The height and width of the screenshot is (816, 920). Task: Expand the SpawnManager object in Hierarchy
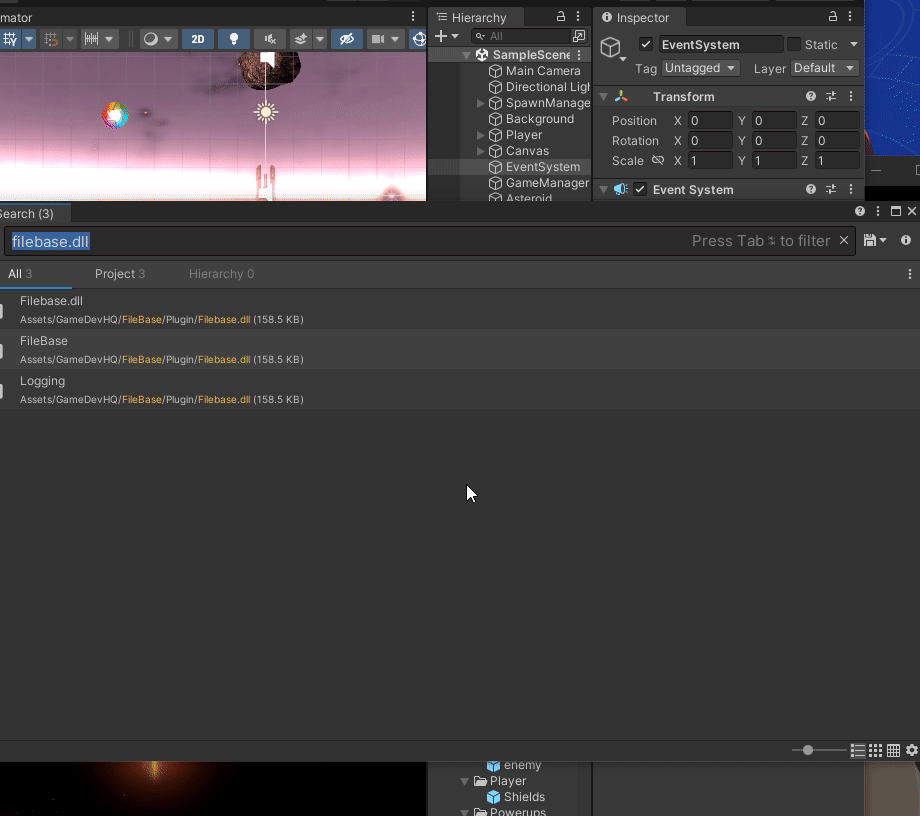click(x=481, y=103)
